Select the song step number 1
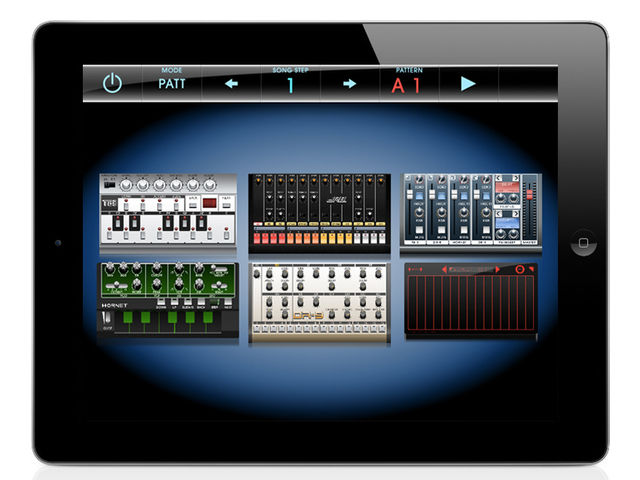 (x=291, y=85)
